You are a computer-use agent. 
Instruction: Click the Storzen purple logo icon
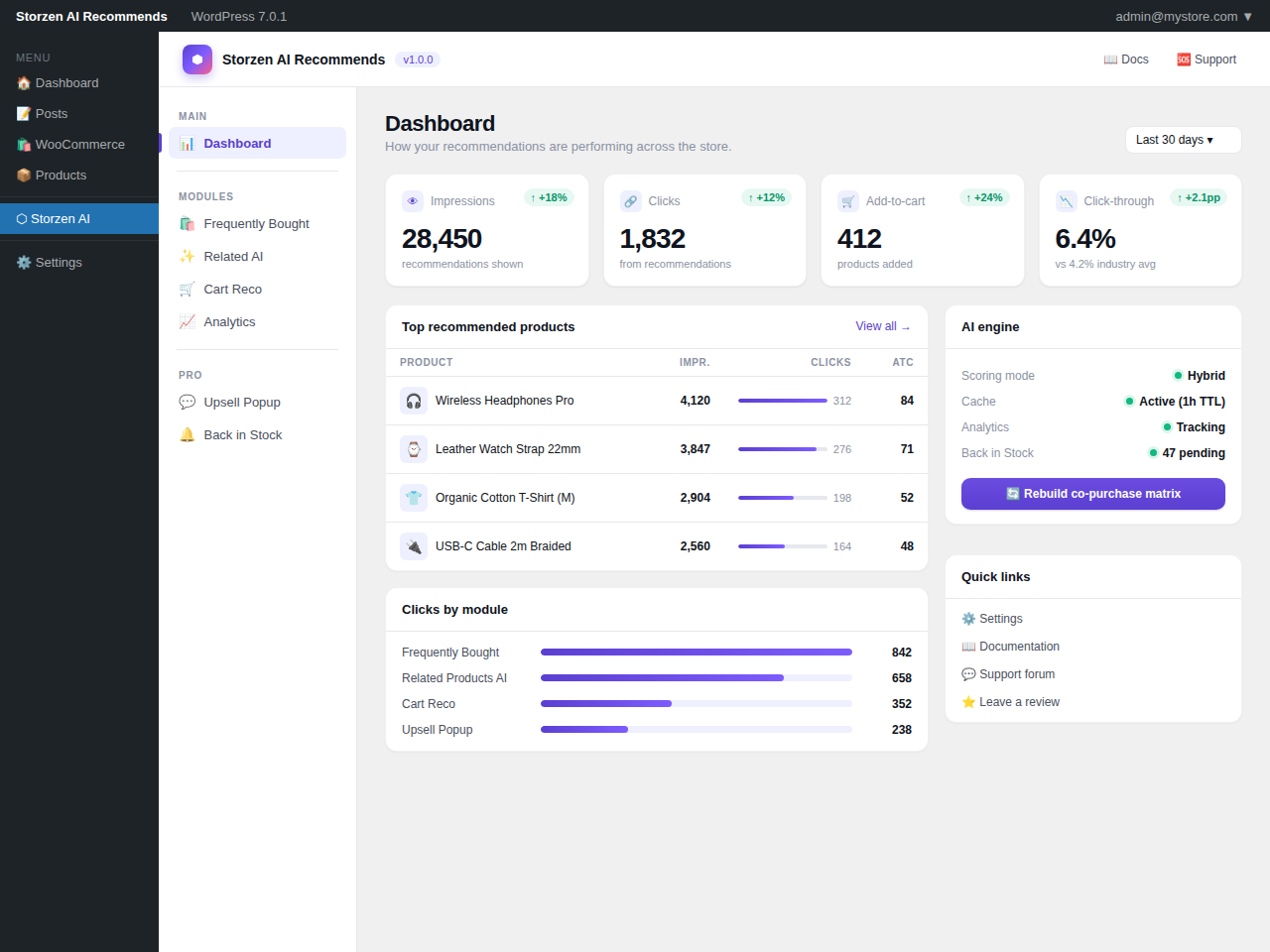click(197, 59)
